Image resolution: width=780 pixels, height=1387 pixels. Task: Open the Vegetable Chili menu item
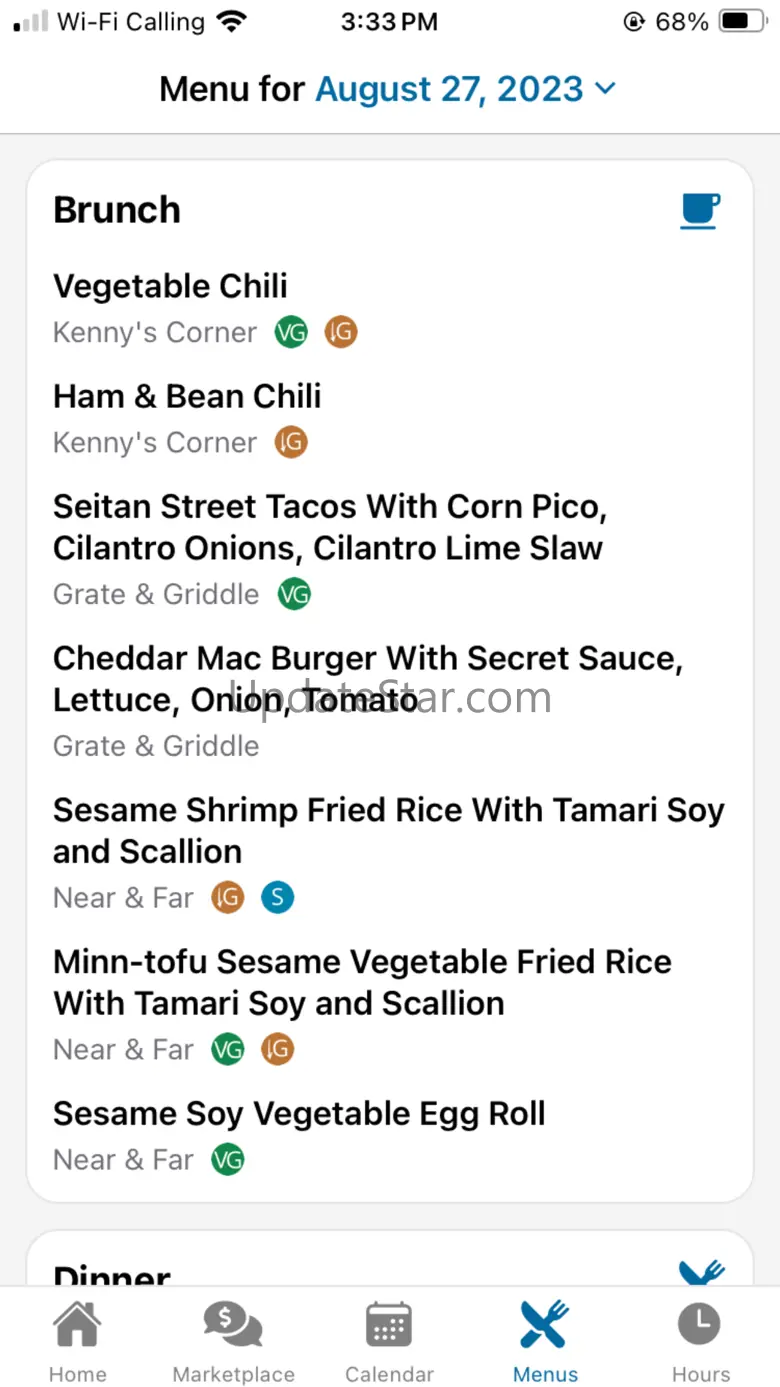(170, 286)
